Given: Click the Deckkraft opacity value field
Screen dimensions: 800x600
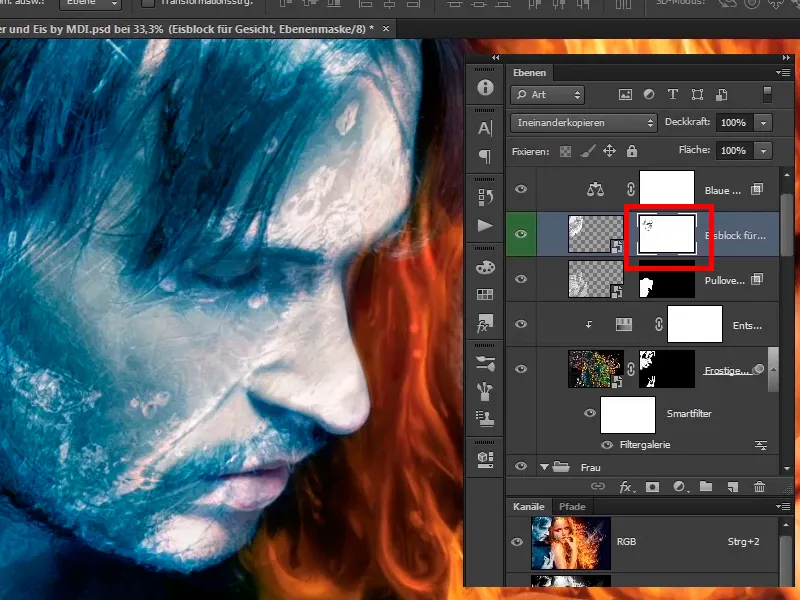Looking at the screenshot, I should (734, 122).
